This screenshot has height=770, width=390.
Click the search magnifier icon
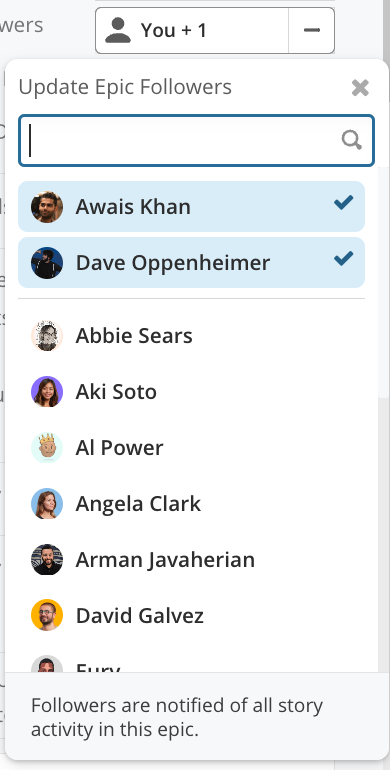pyautogui.click(x=352, y=140)
